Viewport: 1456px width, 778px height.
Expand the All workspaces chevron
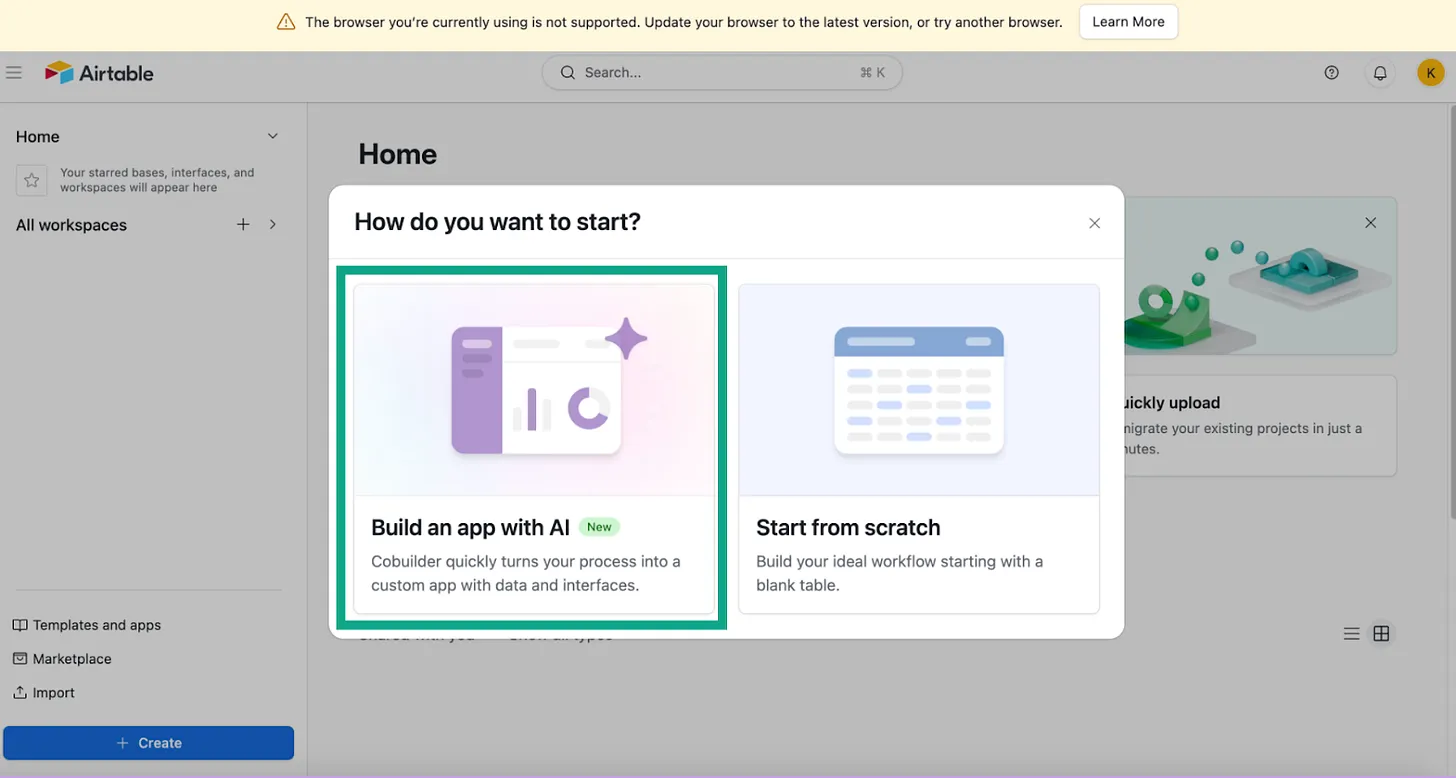pos(273,225)
